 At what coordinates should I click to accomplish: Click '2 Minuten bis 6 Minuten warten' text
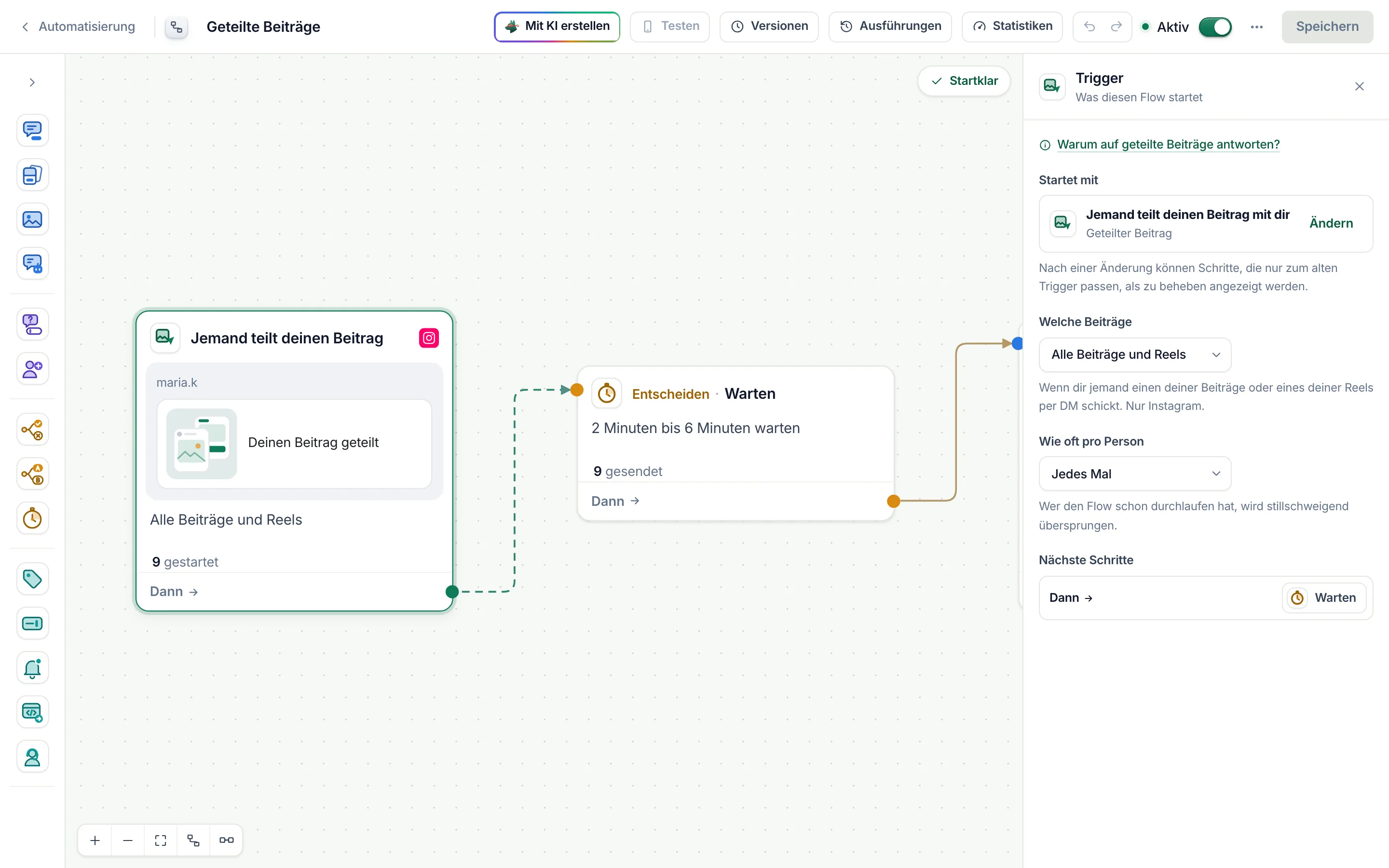[x=695, y=428]
